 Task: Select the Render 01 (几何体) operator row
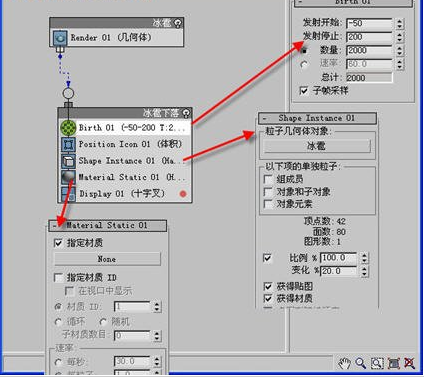(117, 38)
